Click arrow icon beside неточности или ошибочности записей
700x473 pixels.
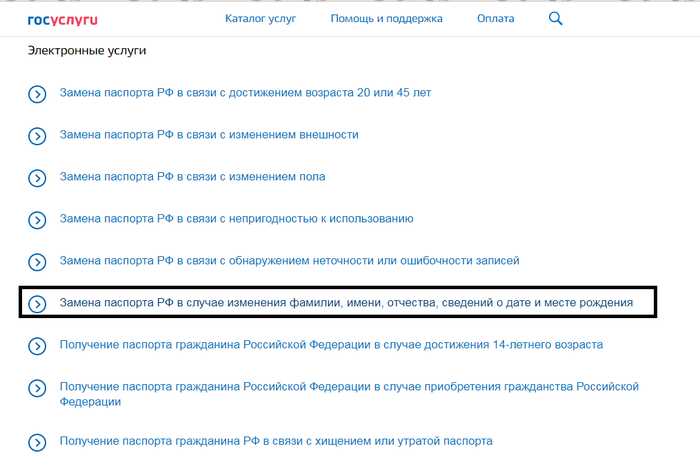(x=37, y=262)
